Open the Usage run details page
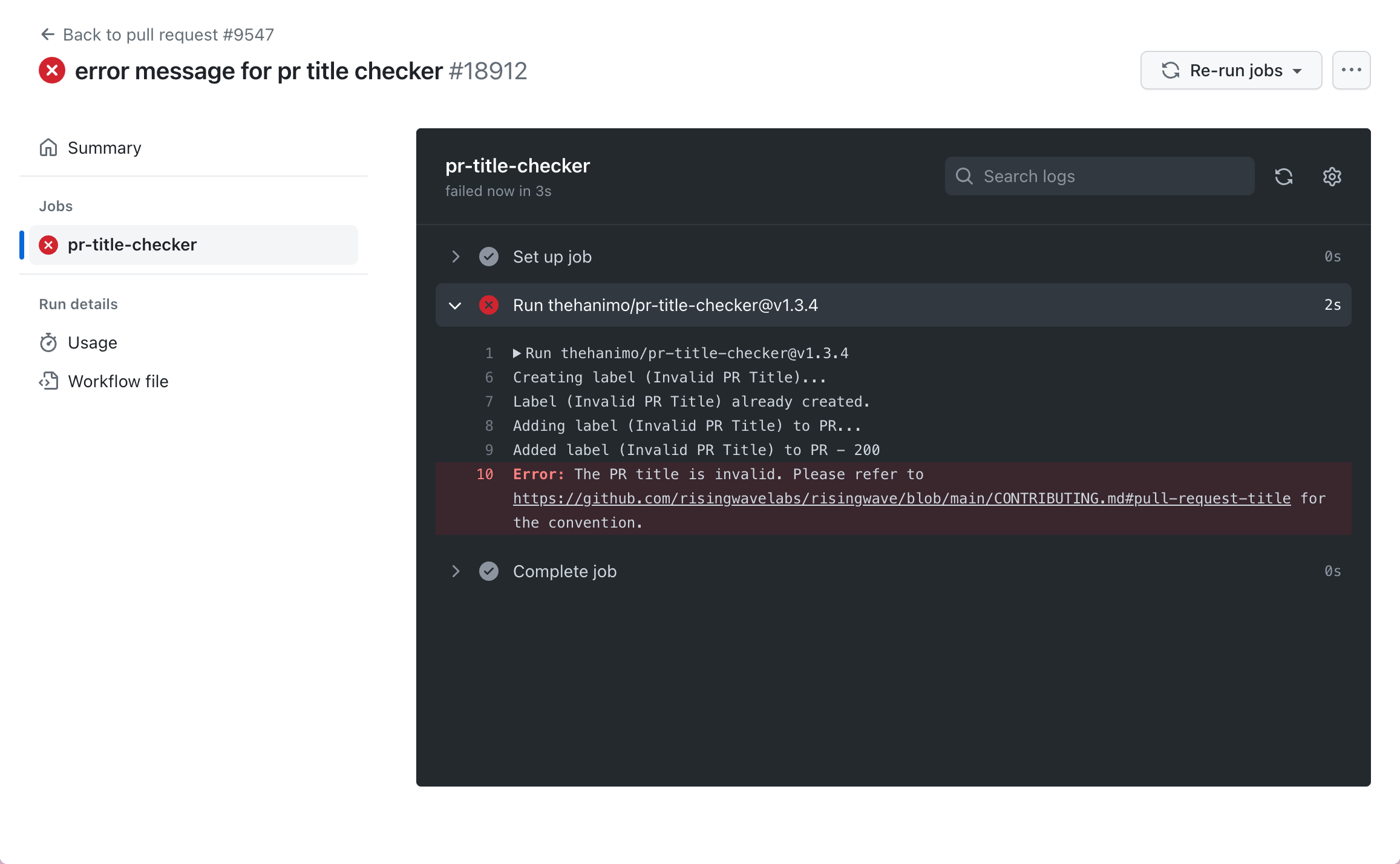 point(93,343)
